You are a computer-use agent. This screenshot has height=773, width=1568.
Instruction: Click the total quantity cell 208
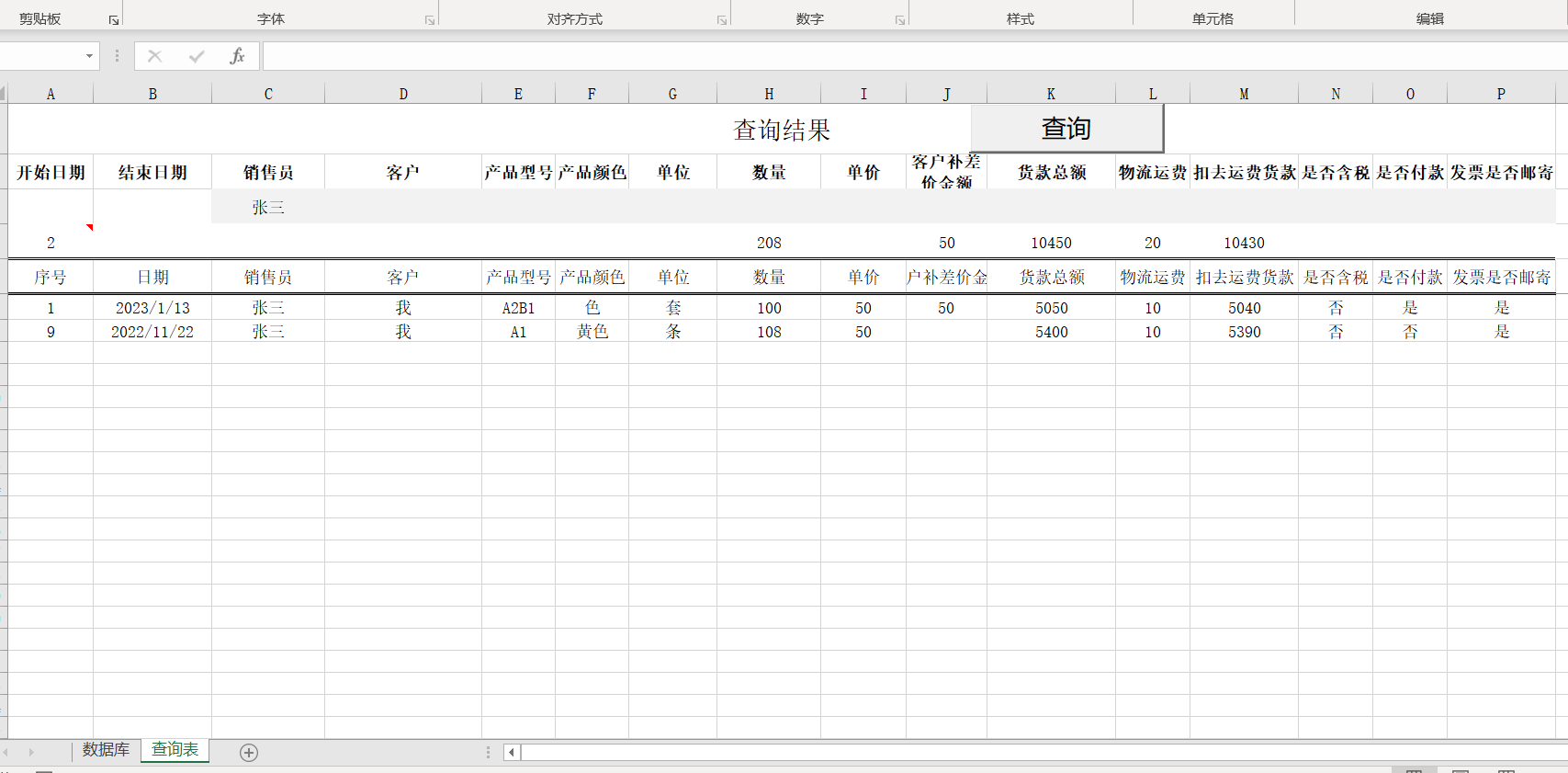point(769,243)
